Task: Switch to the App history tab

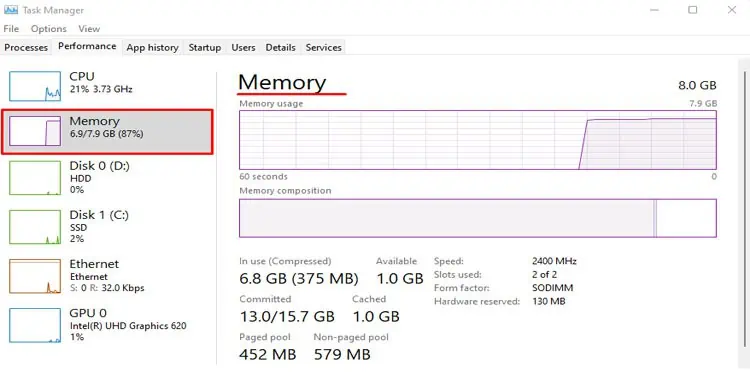Action: tap(152, 48)
